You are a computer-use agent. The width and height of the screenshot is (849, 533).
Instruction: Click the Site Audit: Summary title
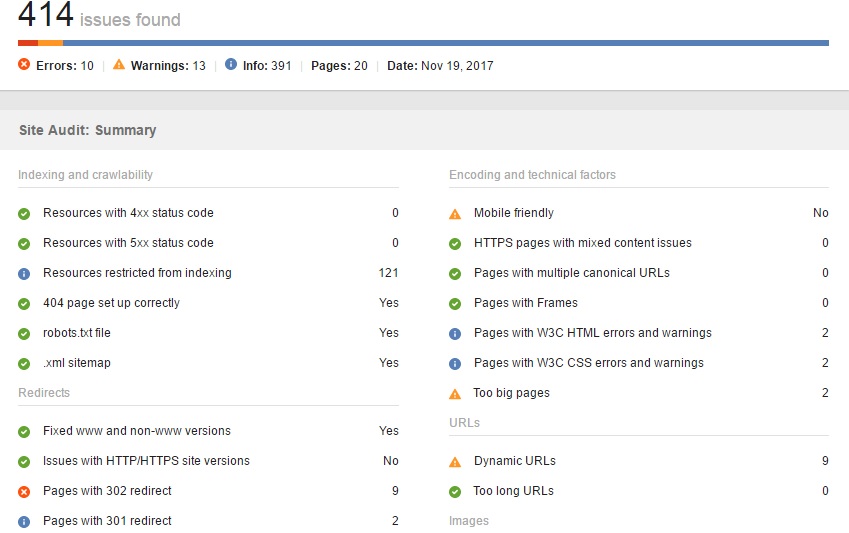click(x=88, y=130)
